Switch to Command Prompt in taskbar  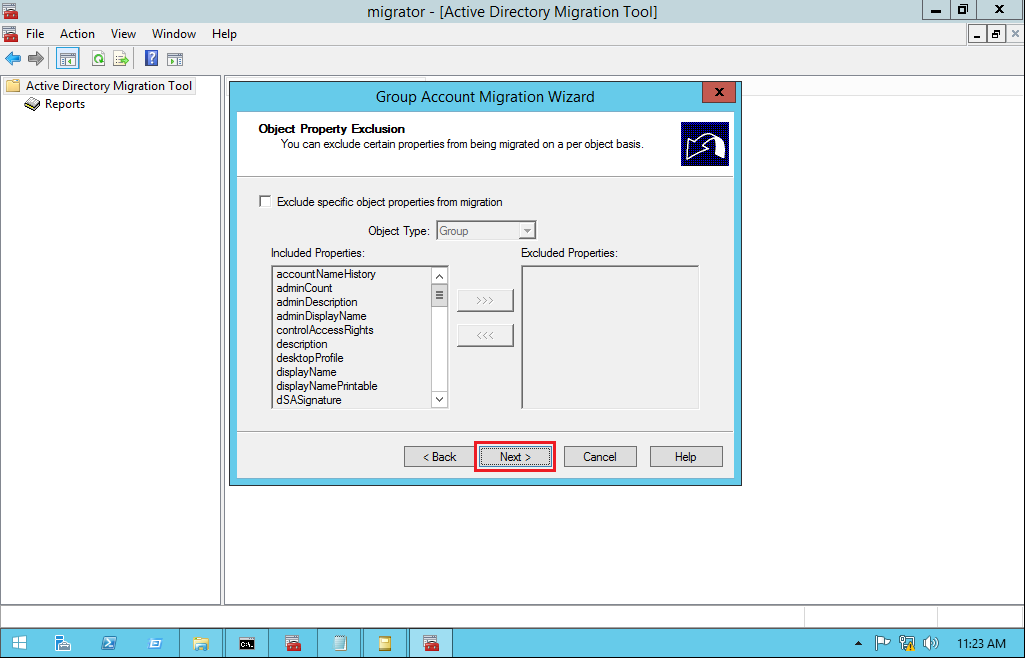click(x=246, y=644)
